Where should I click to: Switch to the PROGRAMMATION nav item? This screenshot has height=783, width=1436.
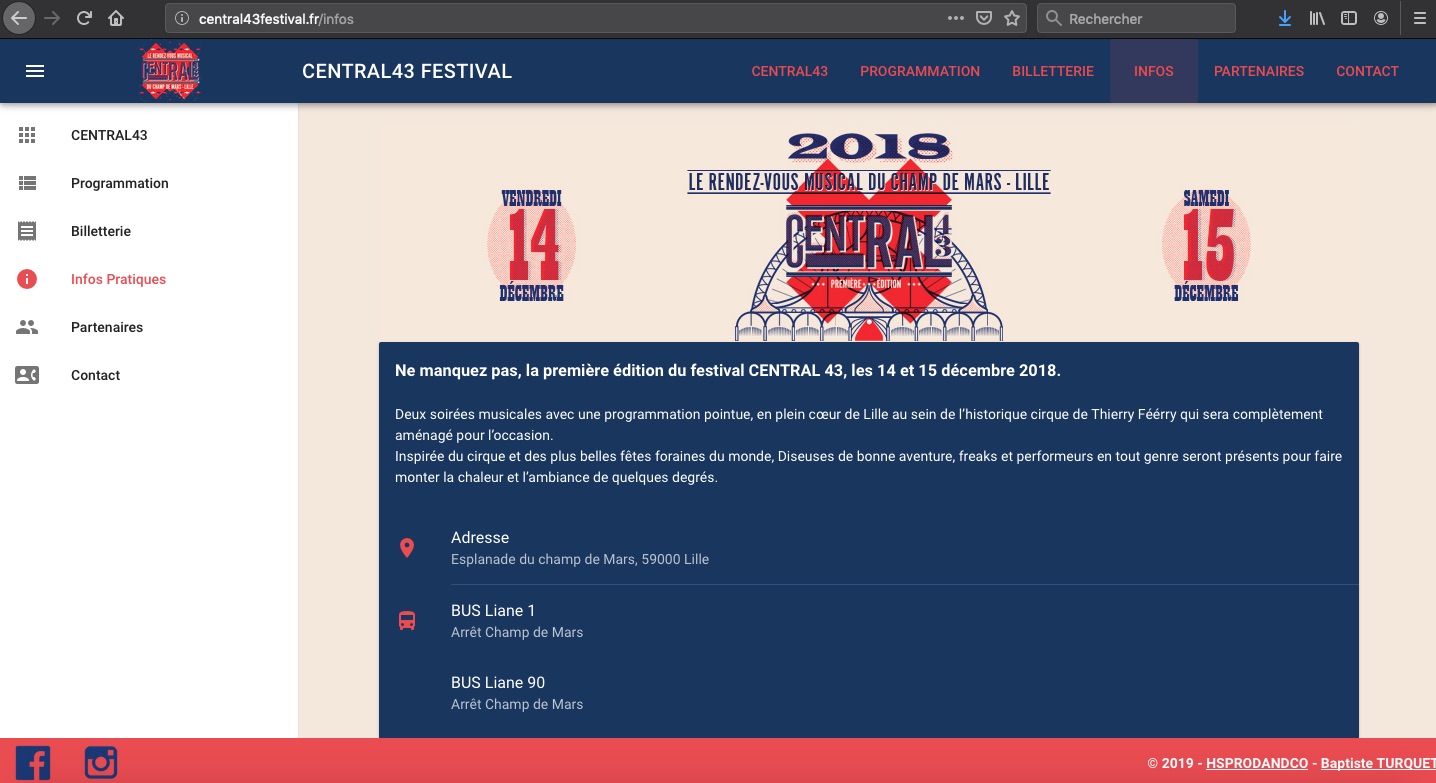(x=920, y=71)
